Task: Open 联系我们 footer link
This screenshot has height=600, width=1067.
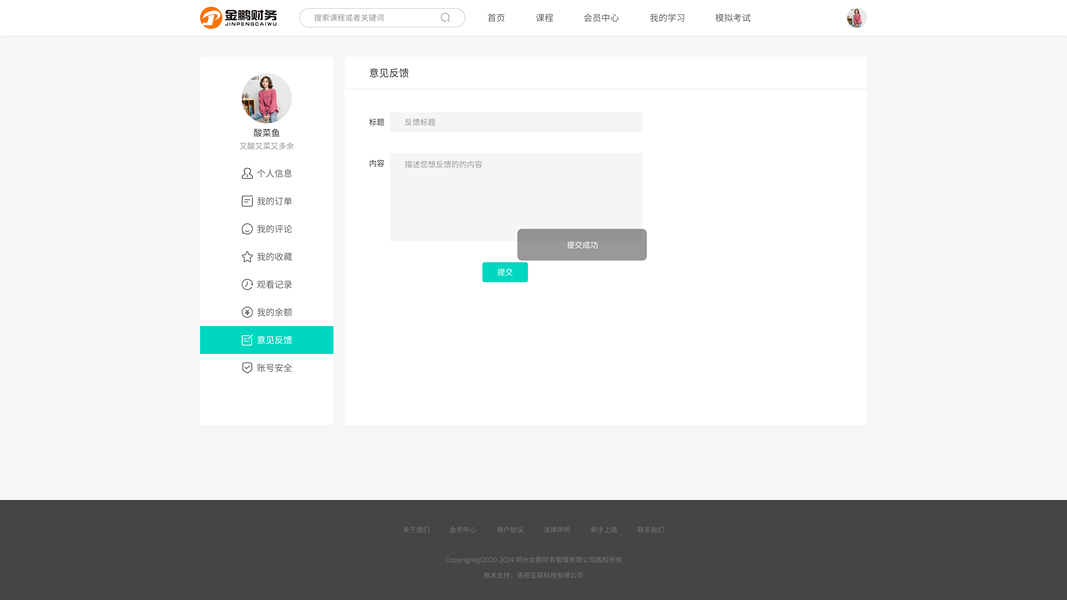Action: 651,530
